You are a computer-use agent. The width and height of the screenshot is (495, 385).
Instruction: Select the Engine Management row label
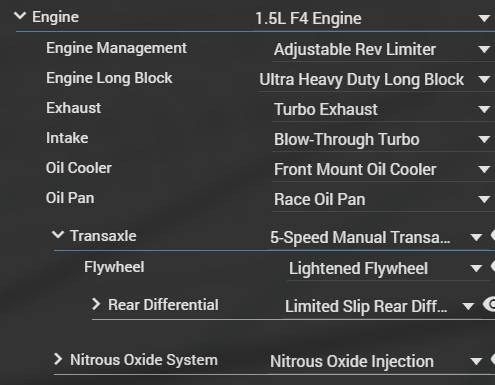[116, 48]
